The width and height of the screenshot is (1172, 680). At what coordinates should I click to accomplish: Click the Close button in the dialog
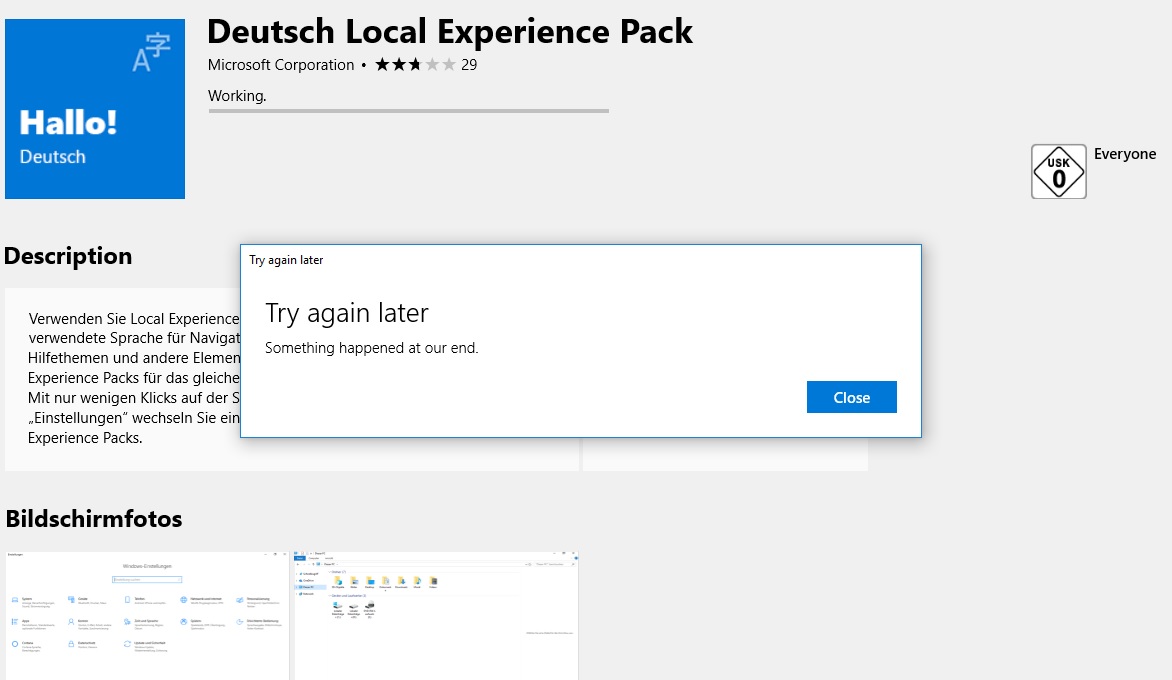pyautogui.click(x=851, y=398)
